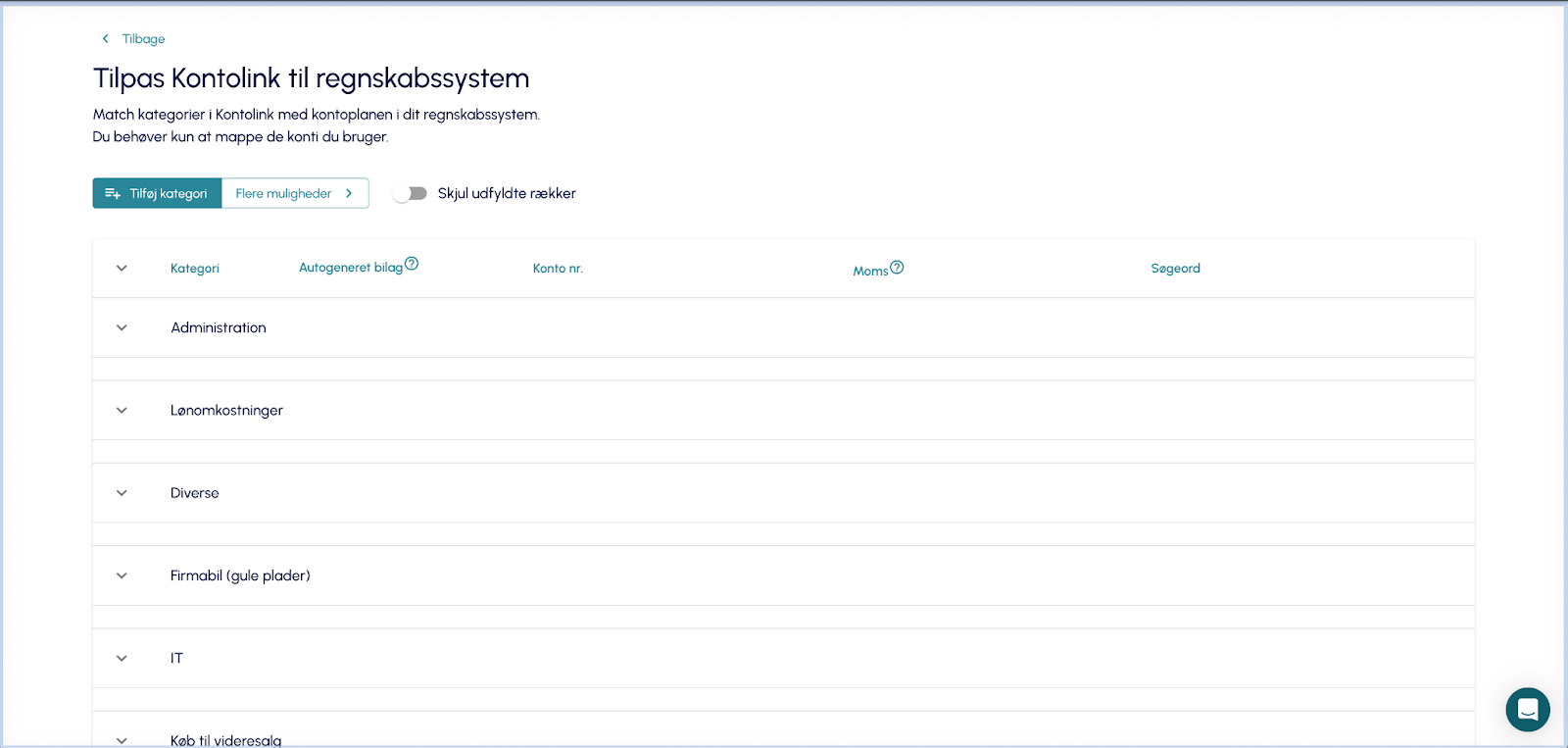Click the Konto nr. column header
Screen dimensions: 1568x748
(x=558, y=269)
